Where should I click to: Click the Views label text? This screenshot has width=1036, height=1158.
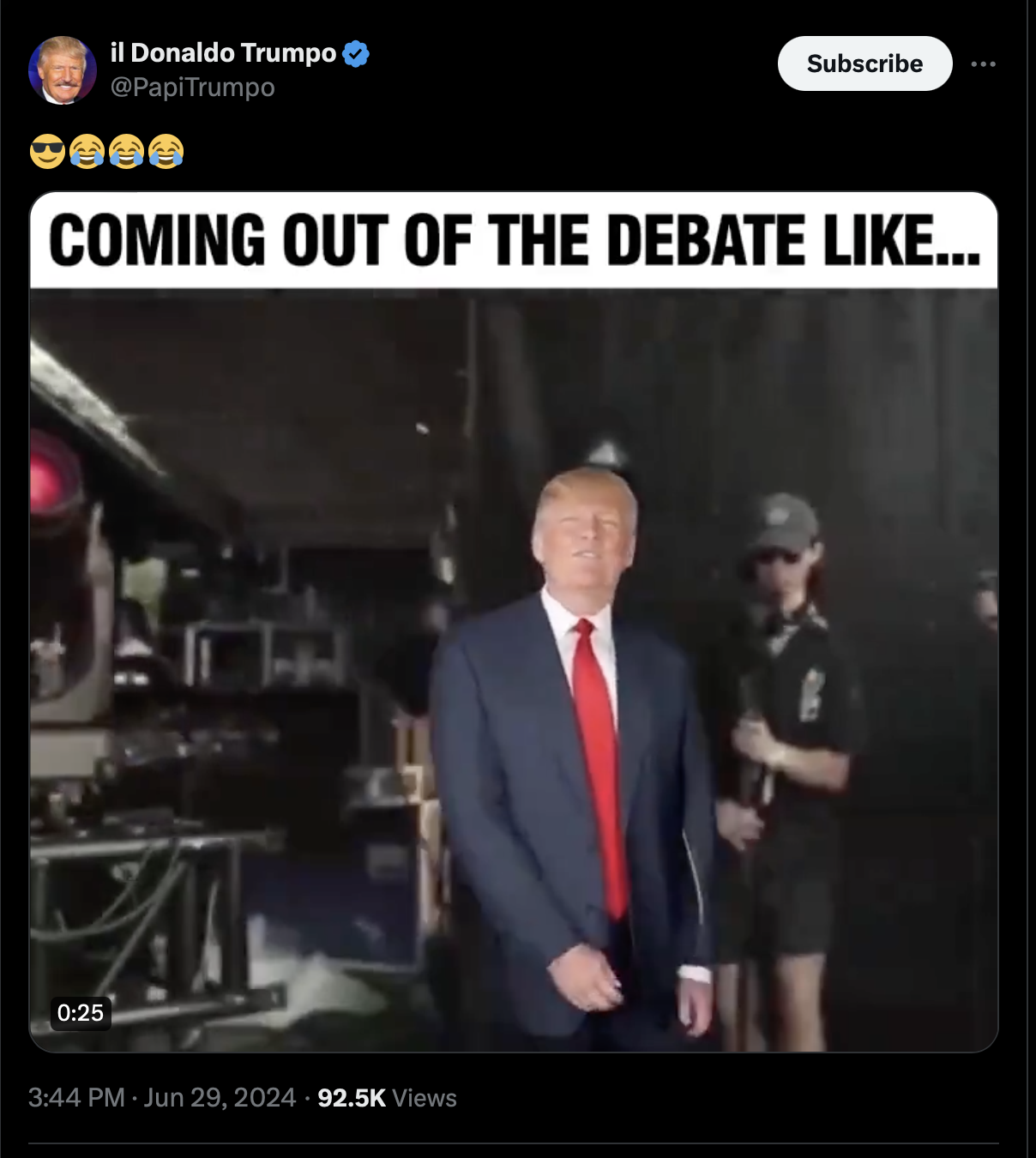(425, 1098)
